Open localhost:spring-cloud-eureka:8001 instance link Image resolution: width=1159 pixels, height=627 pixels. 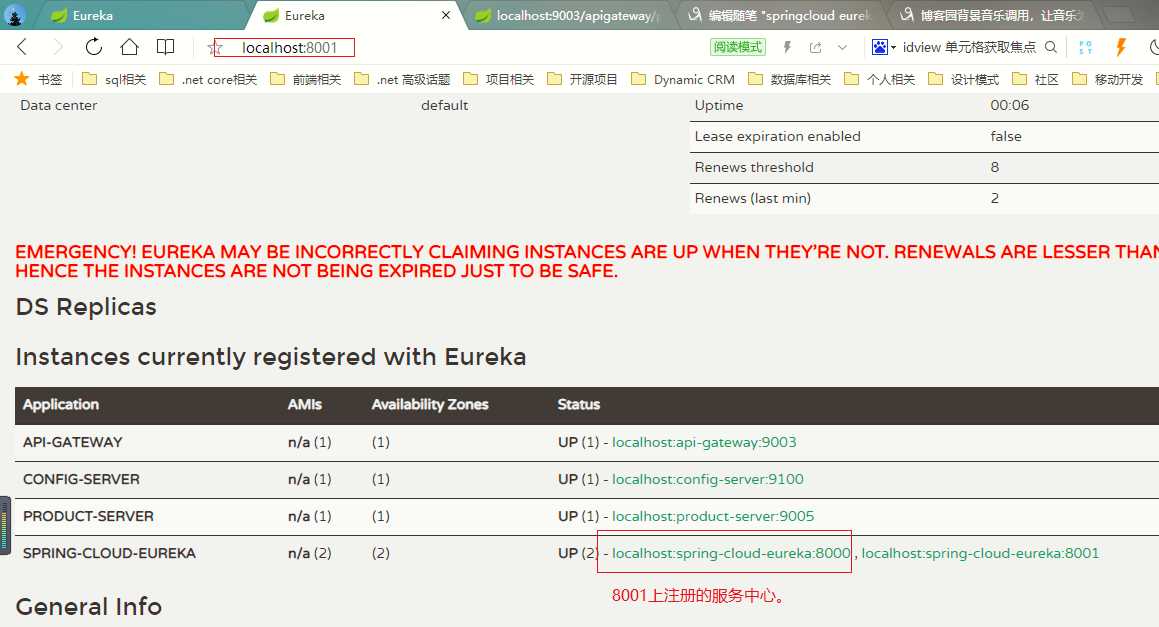pyautogui.click(x=980, y=553)
